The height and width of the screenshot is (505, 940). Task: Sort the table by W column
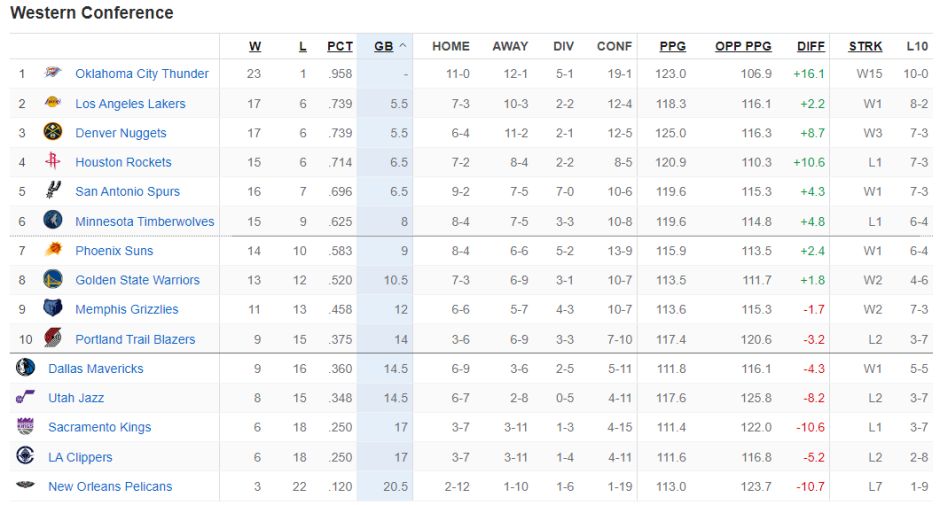tap(255, 46)
